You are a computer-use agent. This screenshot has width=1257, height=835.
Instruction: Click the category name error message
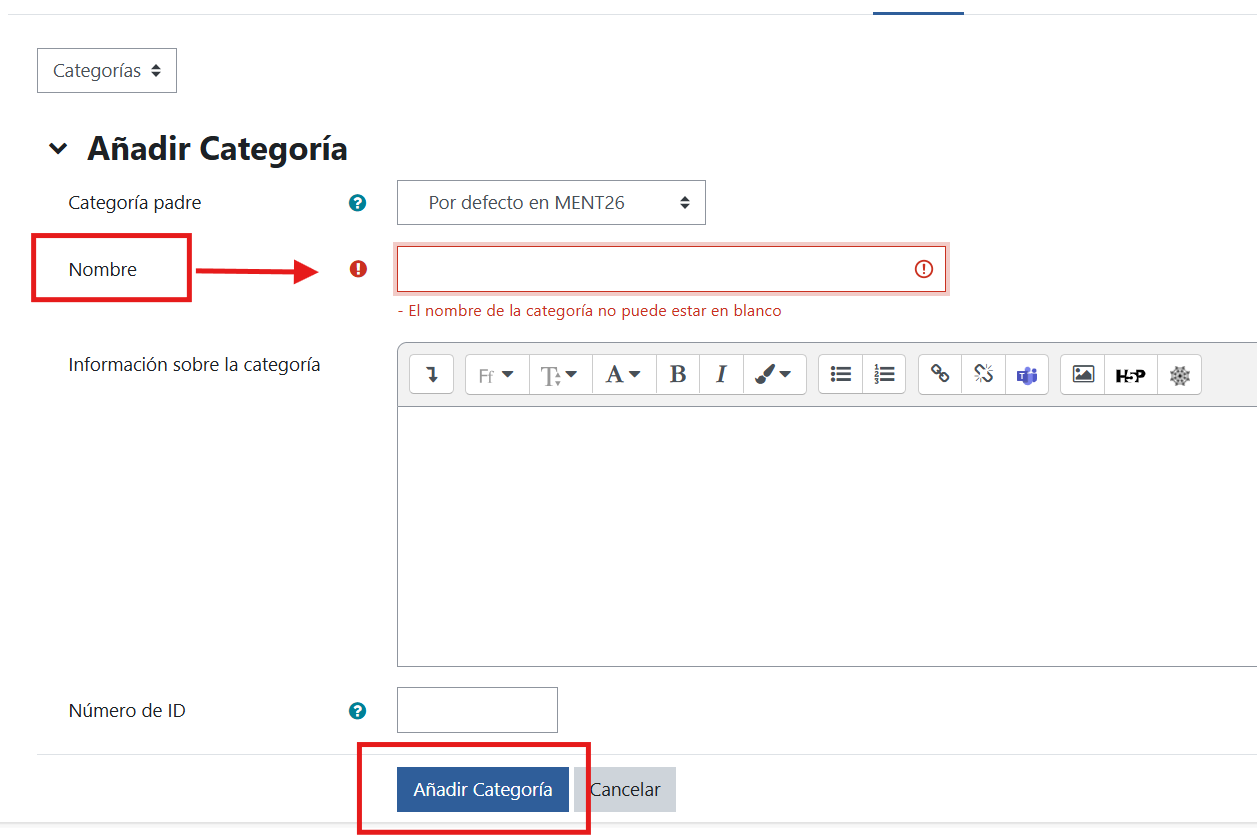589,311
